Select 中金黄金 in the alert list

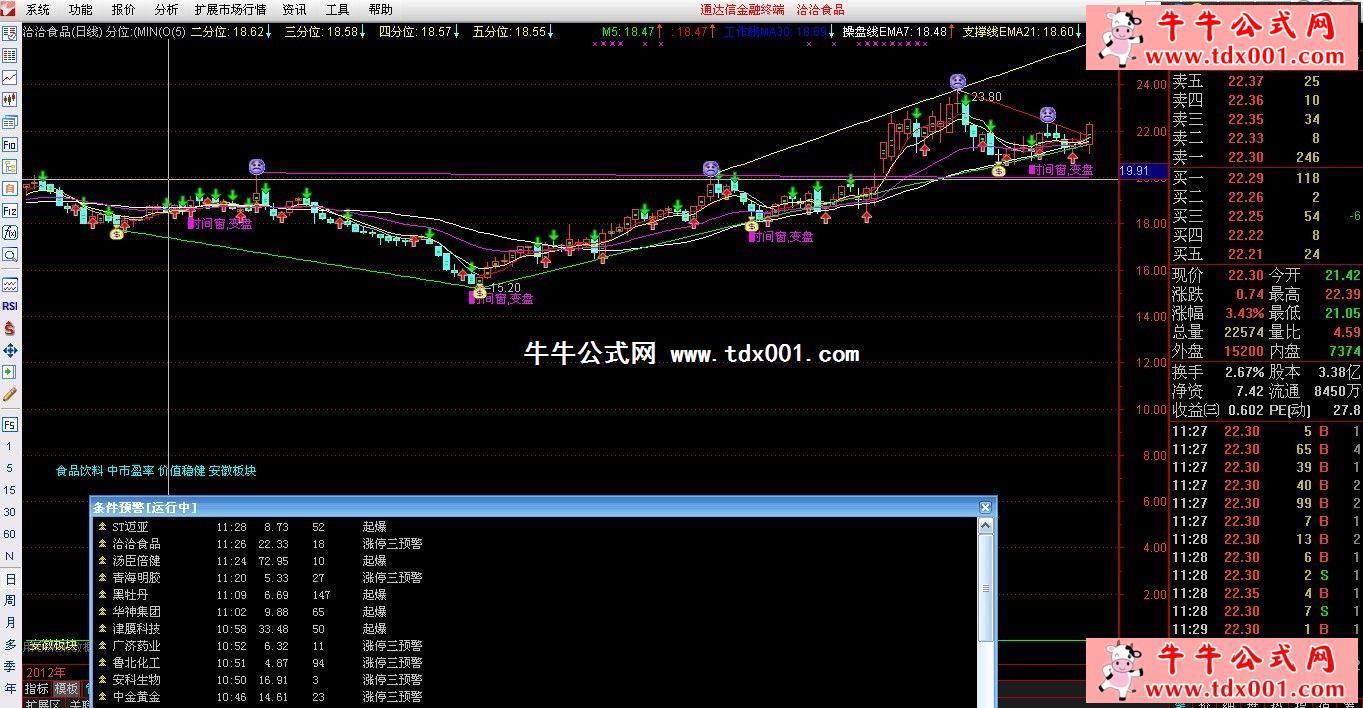pos(137,697)
